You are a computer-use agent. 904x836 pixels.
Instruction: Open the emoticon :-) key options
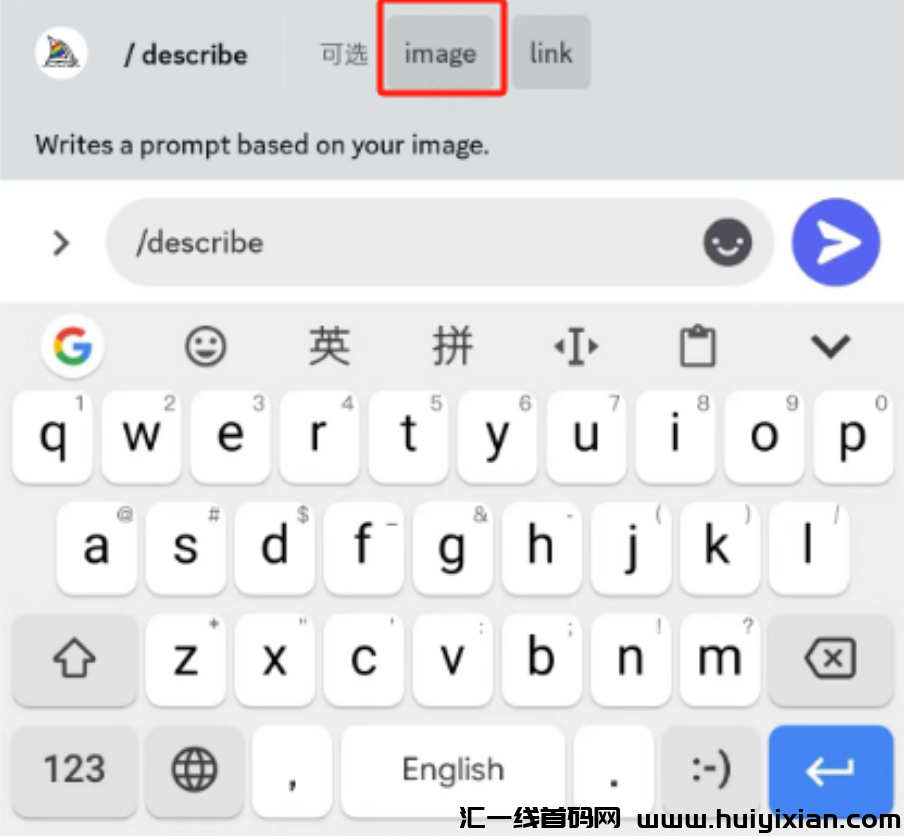tap(711, 770)
